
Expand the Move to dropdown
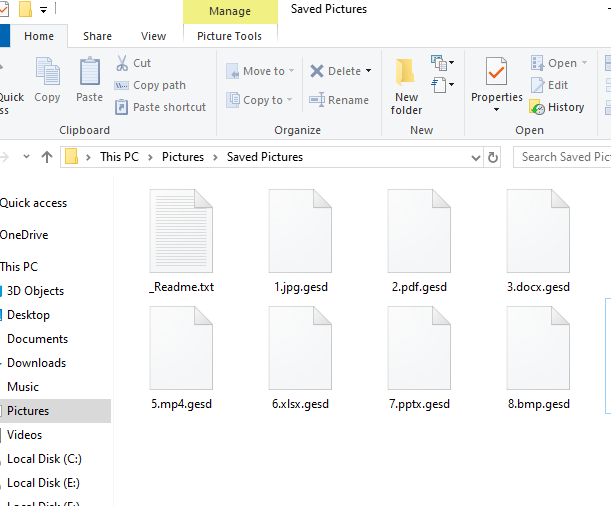(x=292, y=71)
